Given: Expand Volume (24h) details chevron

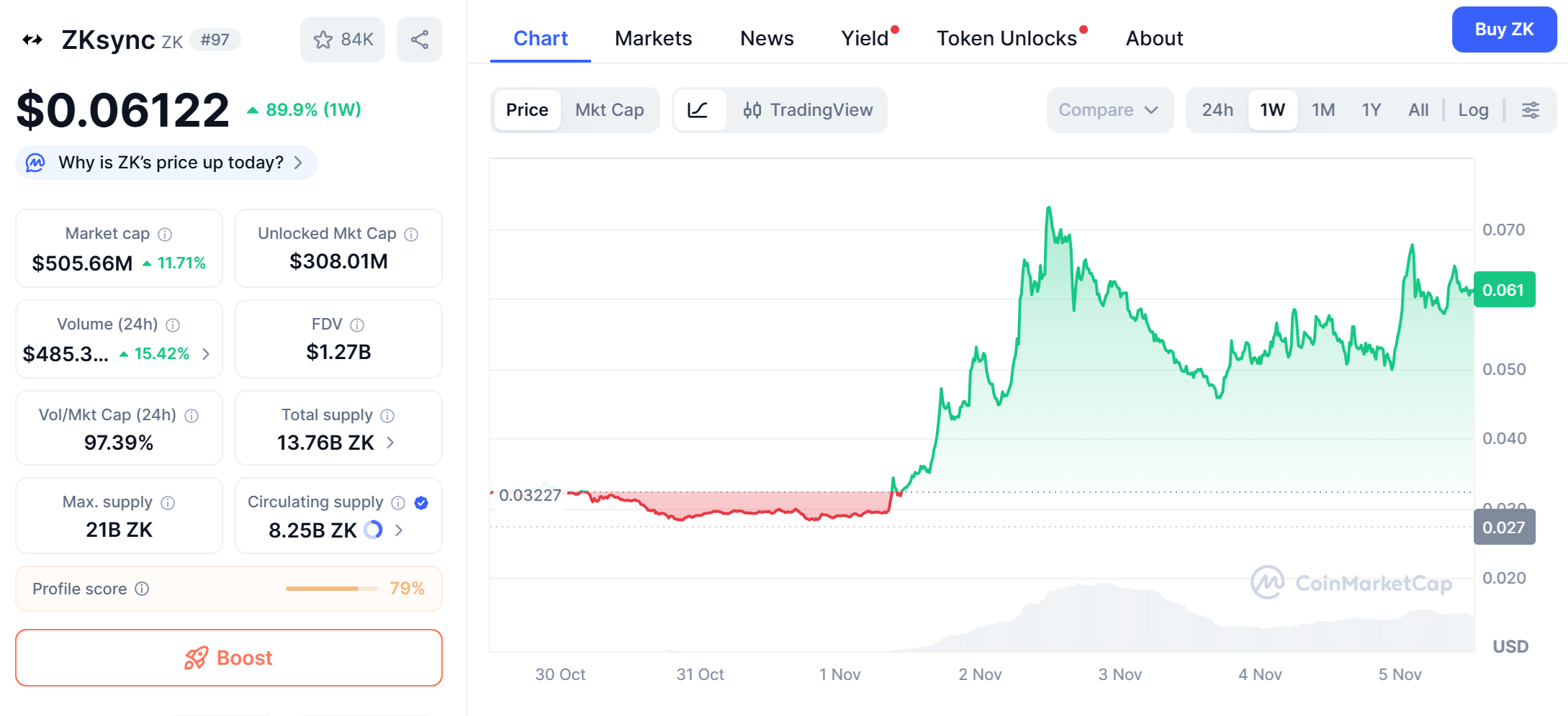Looking at the screenshot, I should coord(206,354).
